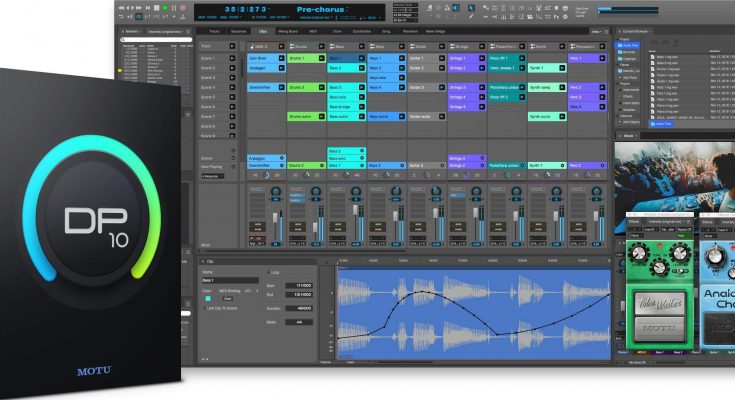Trigger playback of Scene 1
Viewport: 735px width, 400px height.
point(233,58)
